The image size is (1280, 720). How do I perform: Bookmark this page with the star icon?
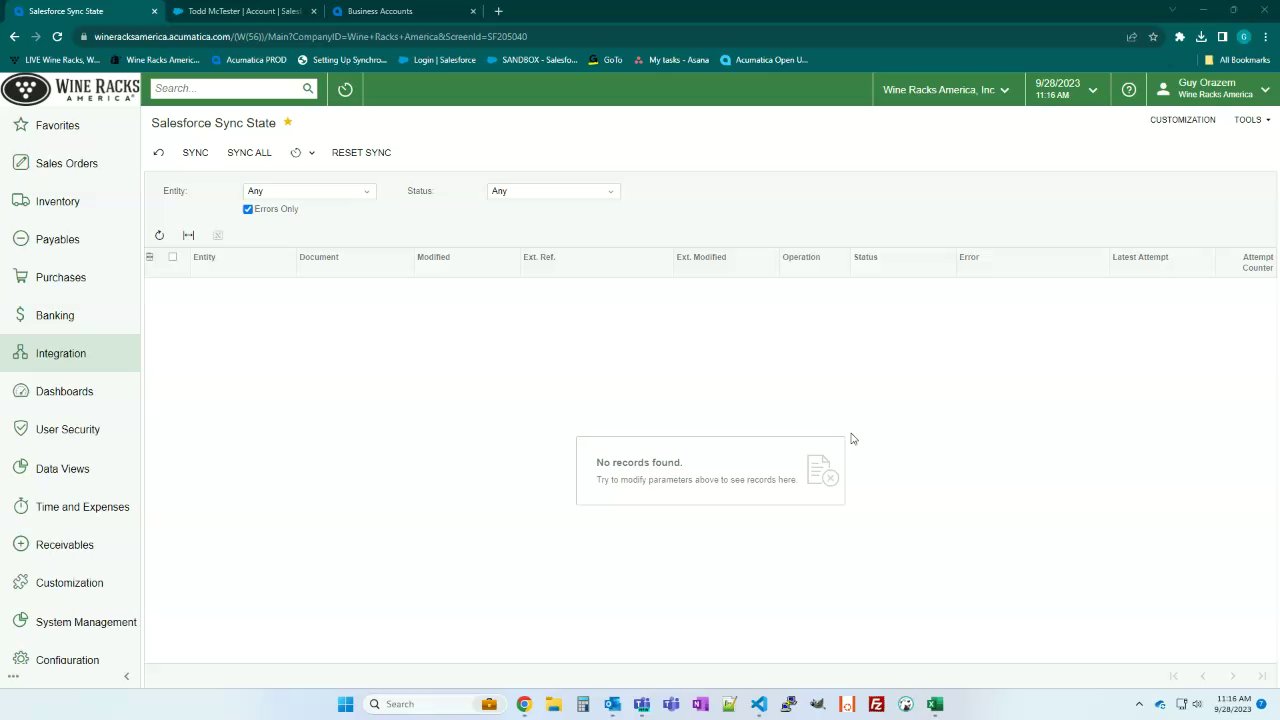(x=1153, y=37)
